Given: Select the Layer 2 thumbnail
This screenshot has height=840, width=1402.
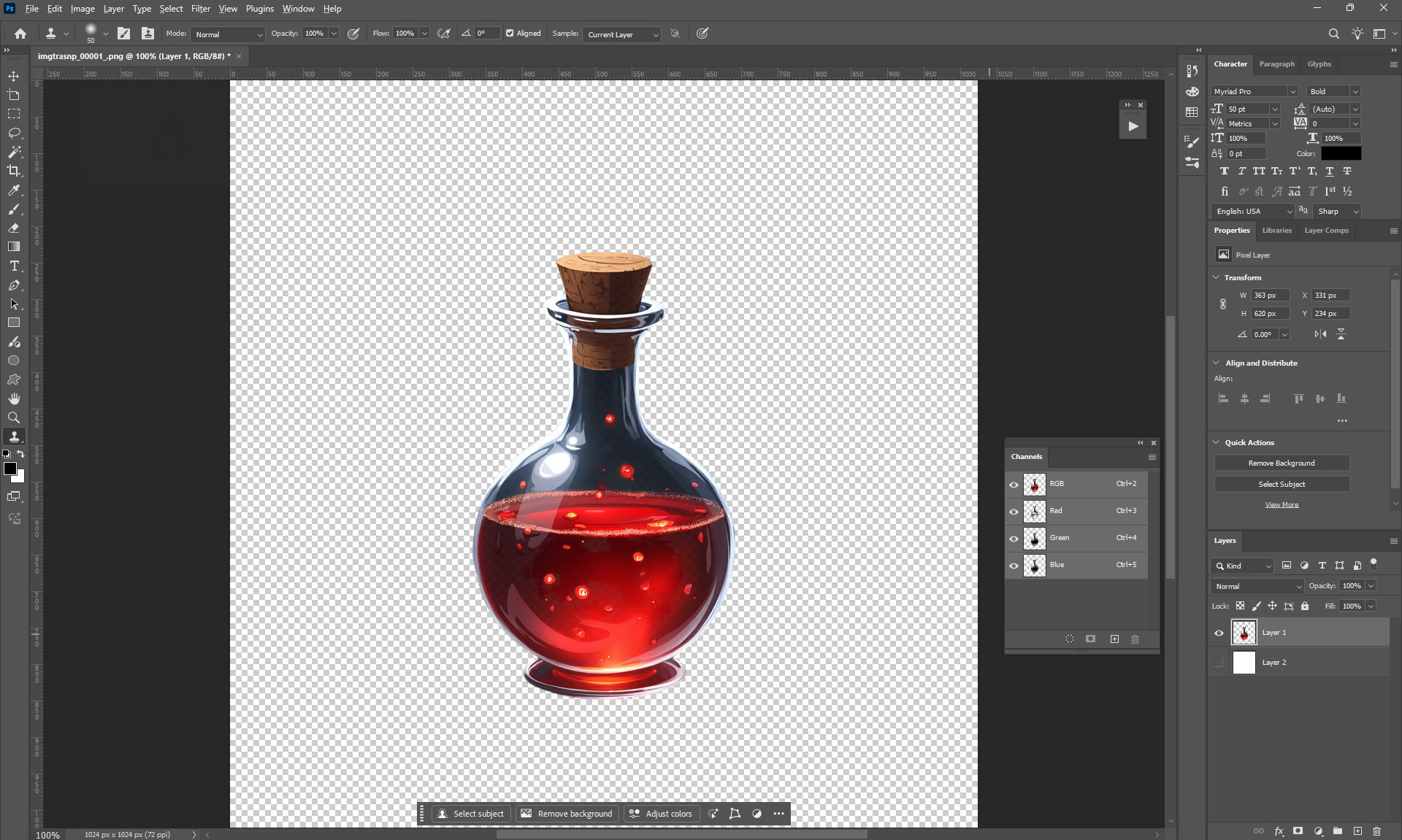Looking at the screenshot, I should click(1244, 663).
